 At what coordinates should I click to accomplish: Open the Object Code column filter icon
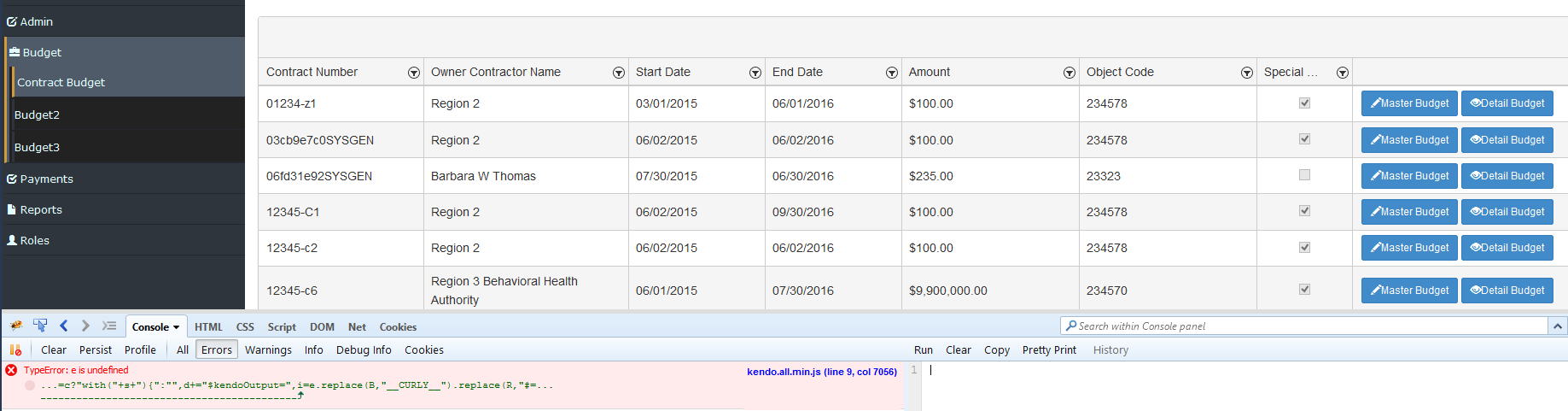coord(1247,73)
